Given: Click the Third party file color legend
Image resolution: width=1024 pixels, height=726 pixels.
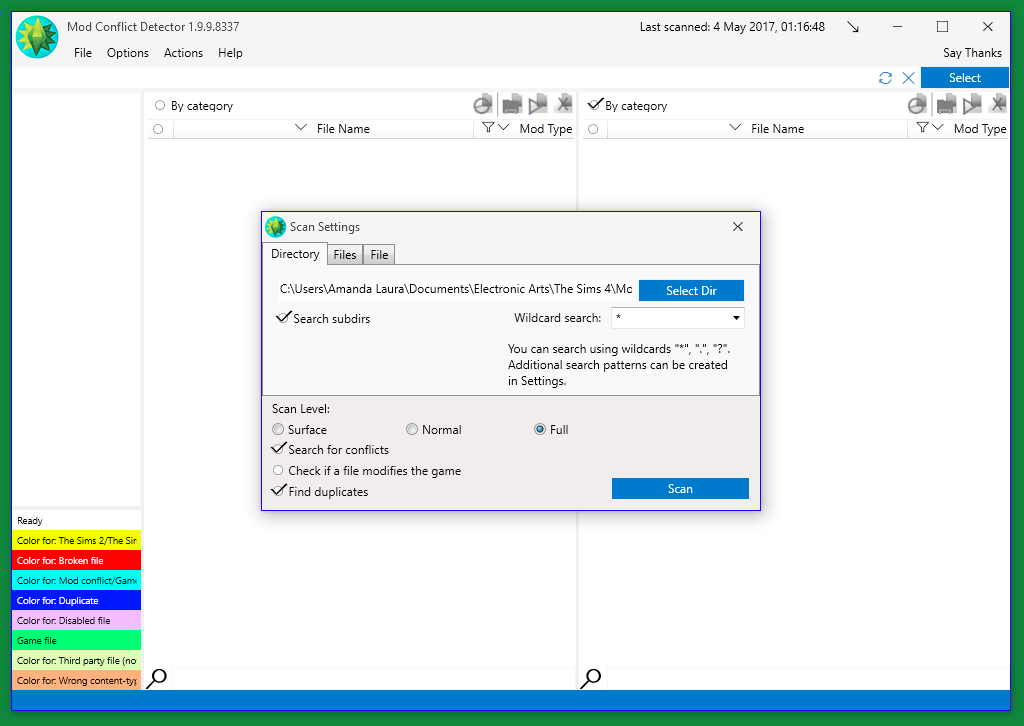Looking at the screenshot, I should [x=76, y=660].
